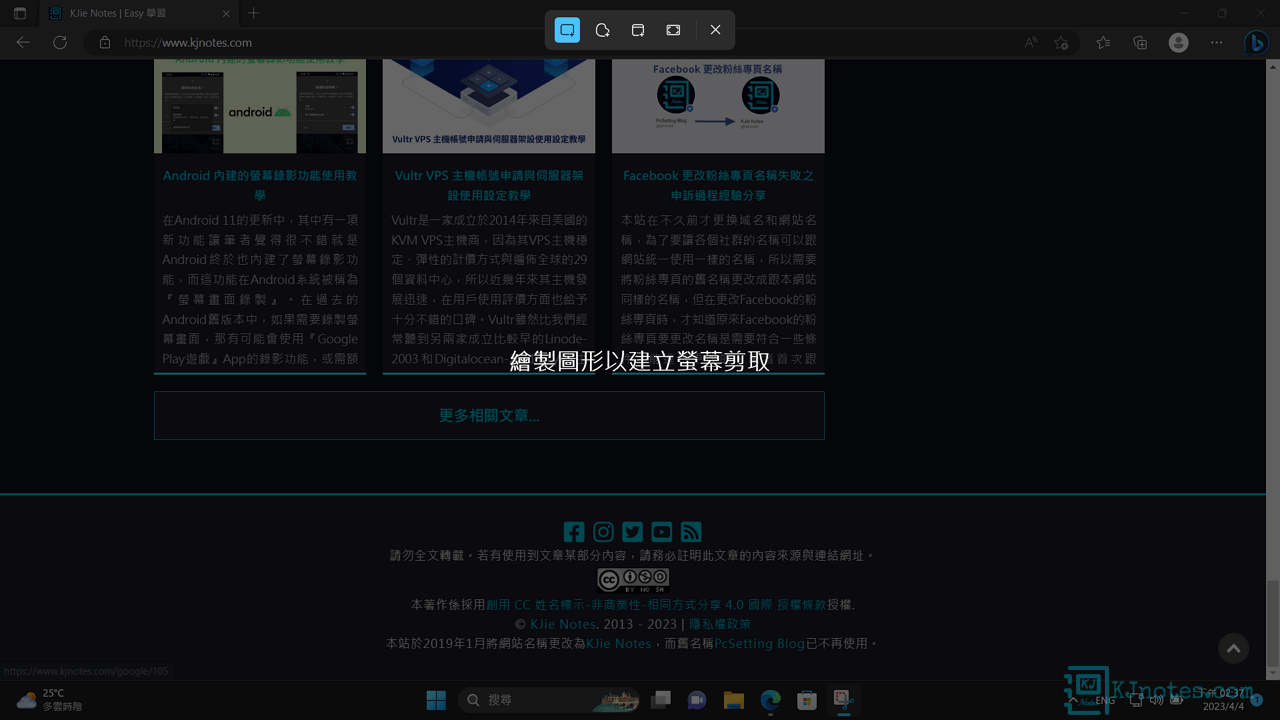Open Microsoft Edge from taskbar

click(770, 700)
